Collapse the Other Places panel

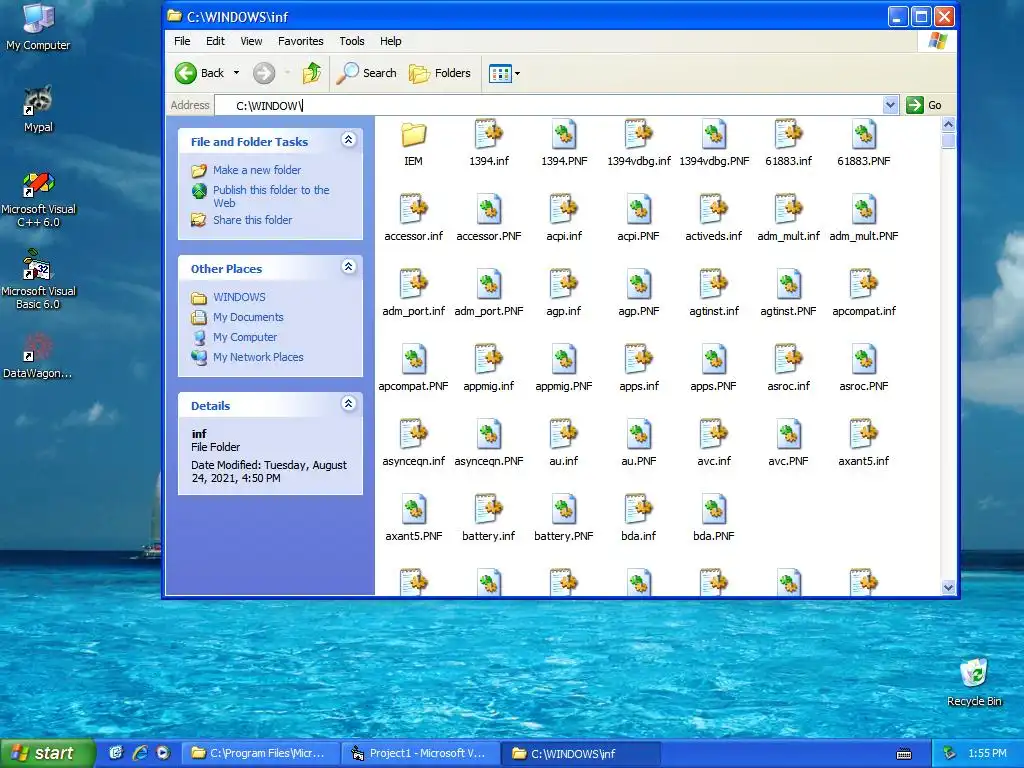coord(349,266)
